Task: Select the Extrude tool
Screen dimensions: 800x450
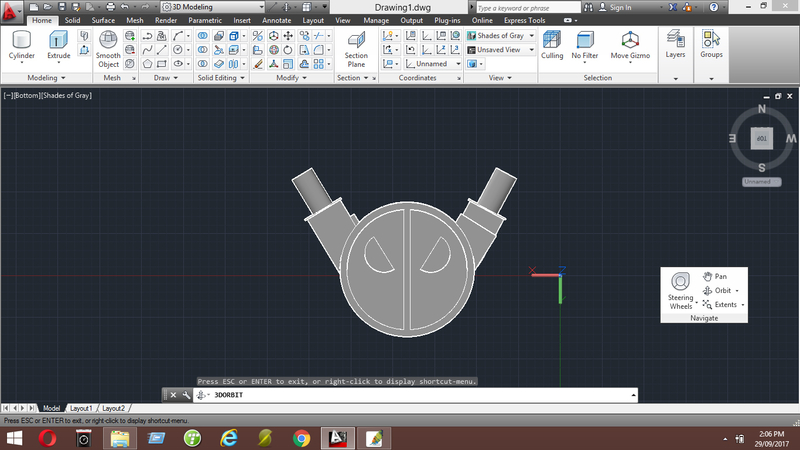Action: (x=58, y=45)
